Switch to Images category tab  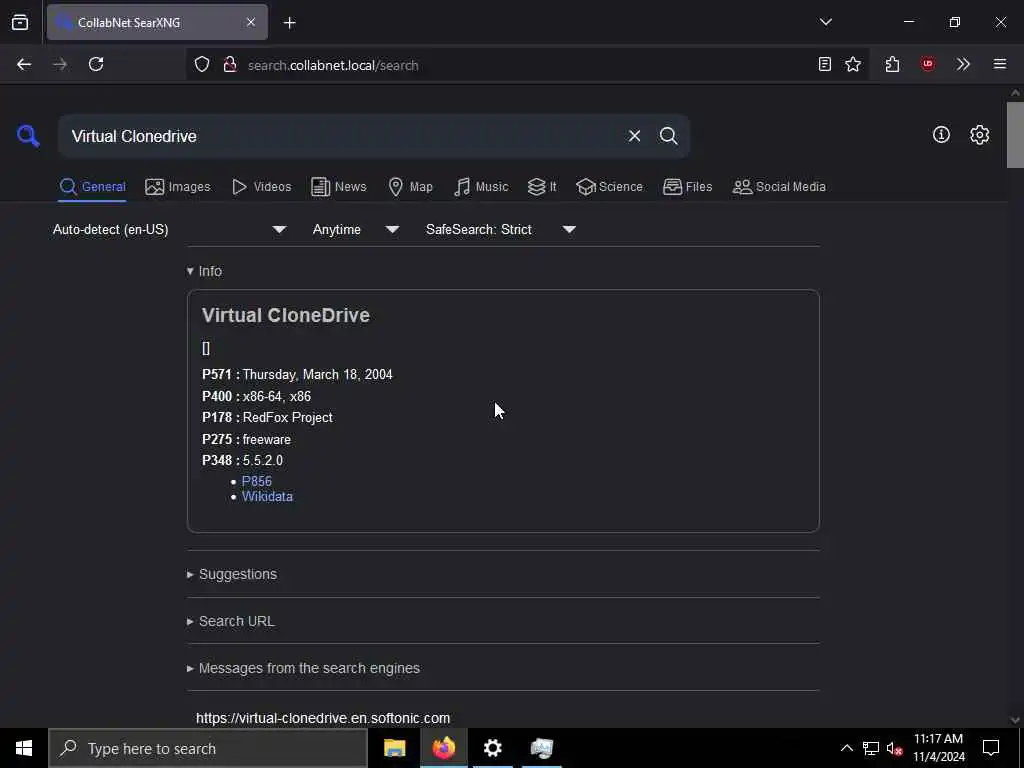click(178, 187)
